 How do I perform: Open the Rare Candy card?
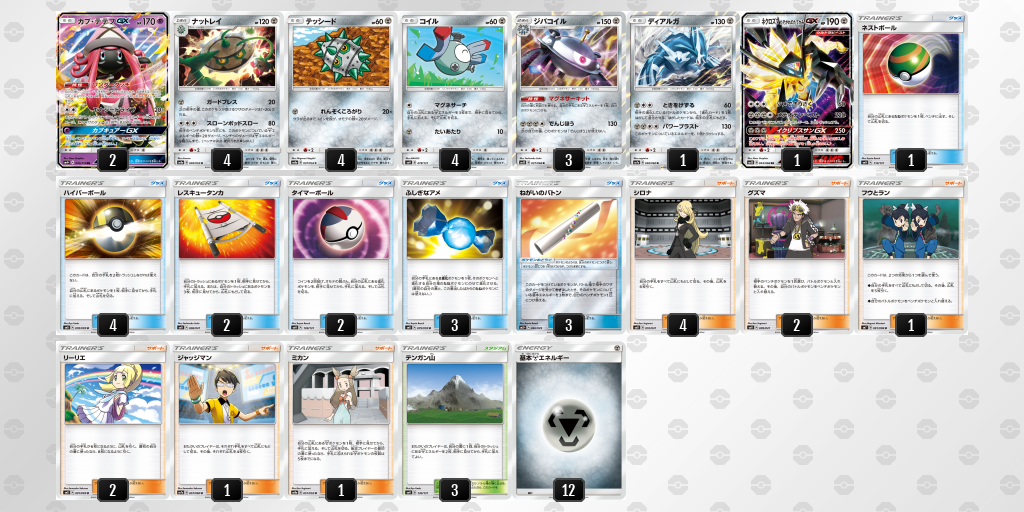[x=454, y=255]
